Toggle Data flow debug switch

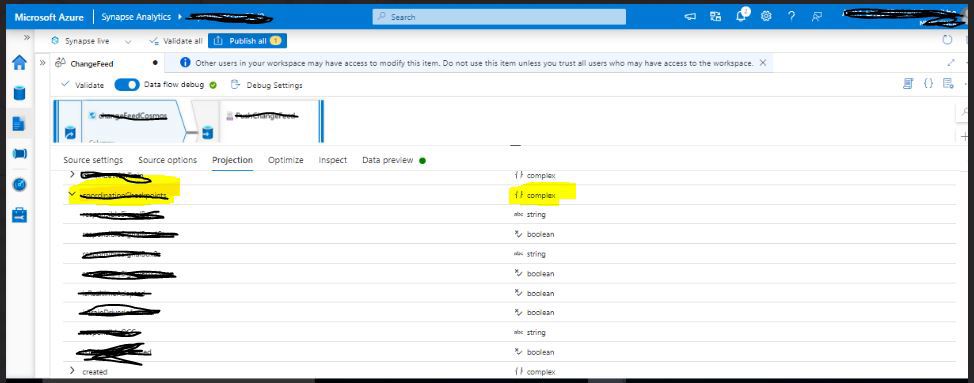(127, 85)
